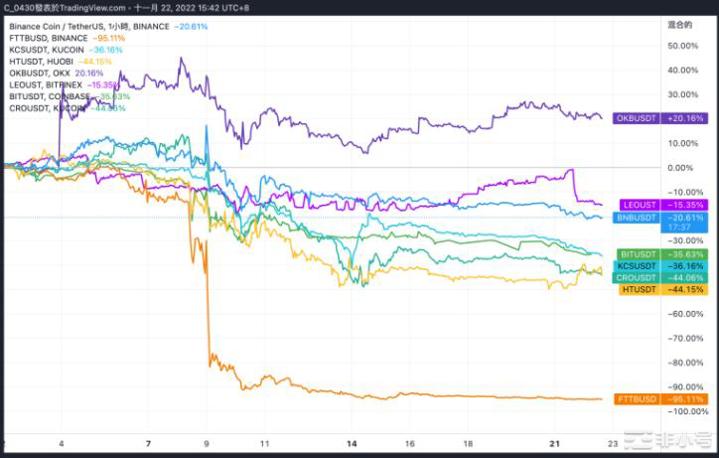The height and width of the screenshot is (458, 719).
Task: Select the OKBUSDT, OKX legend row
Action: click(40, 73)
